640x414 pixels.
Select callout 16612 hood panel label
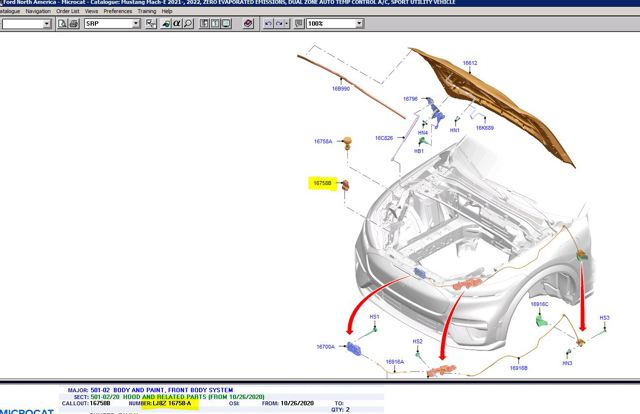tap(470, 63)
